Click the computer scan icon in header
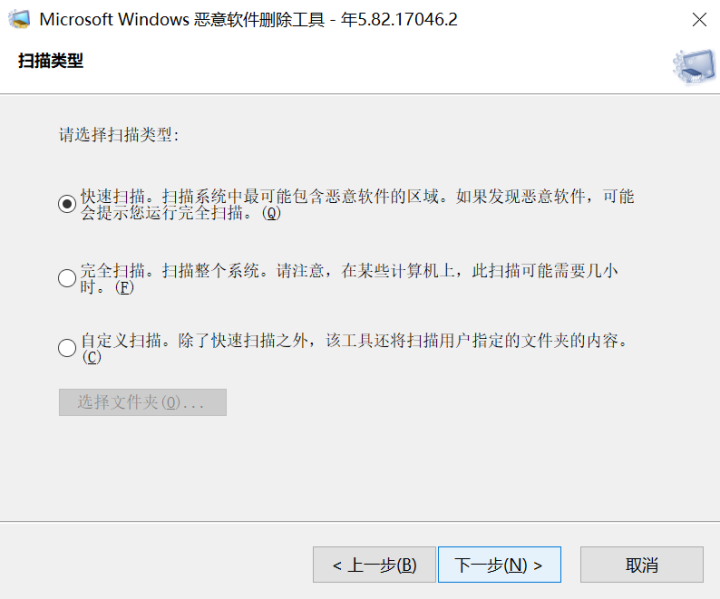The width and height of the screenshot is (720, 599). [x=694, y=67]
